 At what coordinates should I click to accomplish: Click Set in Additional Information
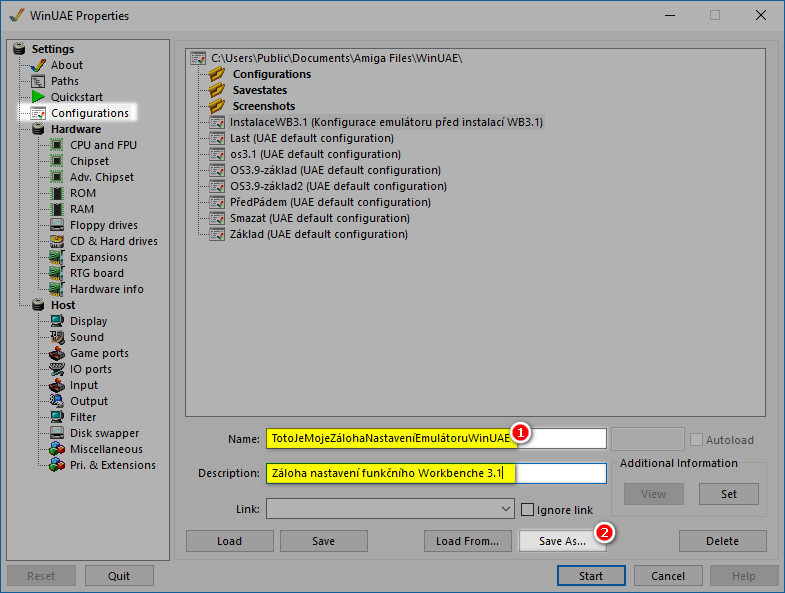pos(729,494)
